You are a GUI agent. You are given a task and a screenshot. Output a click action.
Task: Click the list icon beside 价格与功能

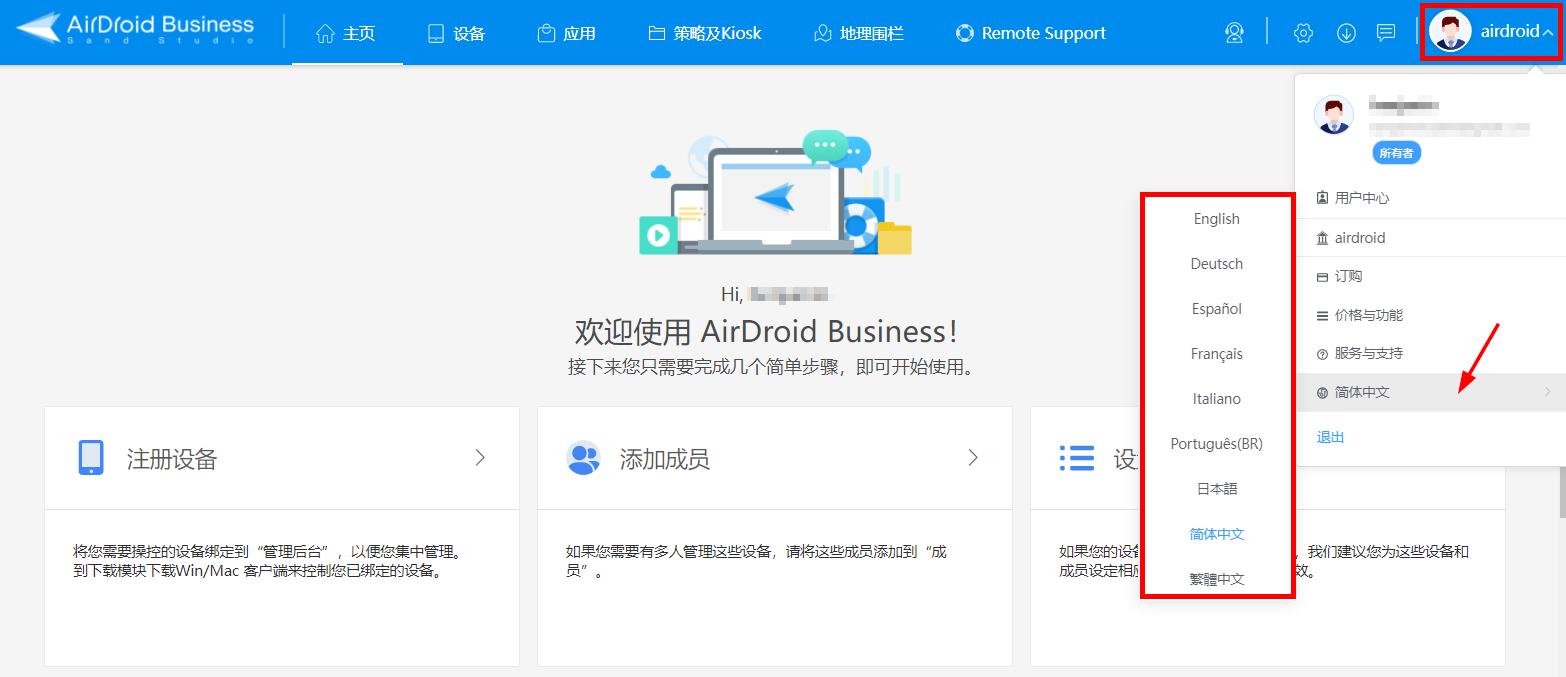[1323, 316]
